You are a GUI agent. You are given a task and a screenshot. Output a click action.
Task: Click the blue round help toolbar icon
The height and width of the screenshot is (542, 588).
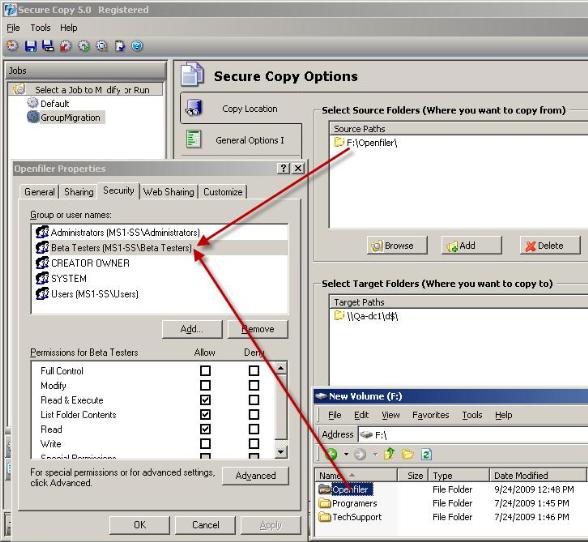tap(138, 46)
